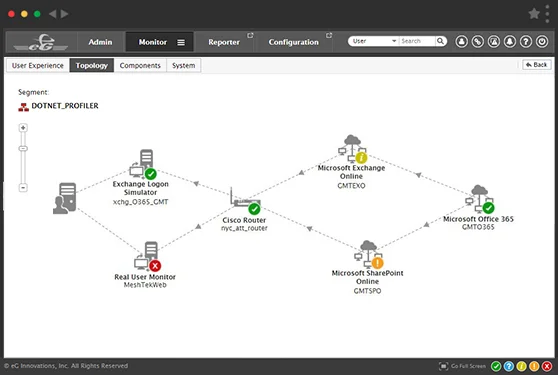This screenshot has height=375, width=558.
Task: Switch to the User Experience tab
Action: click(x=38, y=65)
